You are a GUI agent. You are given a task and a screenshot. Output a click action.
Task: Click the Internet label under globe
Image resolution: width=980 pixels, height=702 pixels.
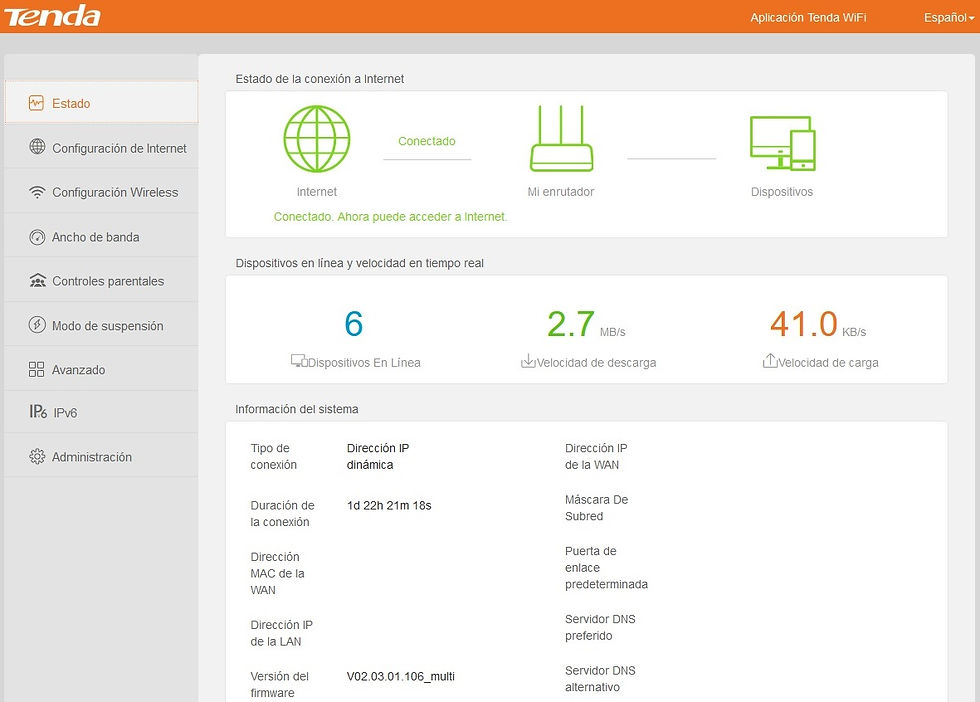(x=317, y=192)
